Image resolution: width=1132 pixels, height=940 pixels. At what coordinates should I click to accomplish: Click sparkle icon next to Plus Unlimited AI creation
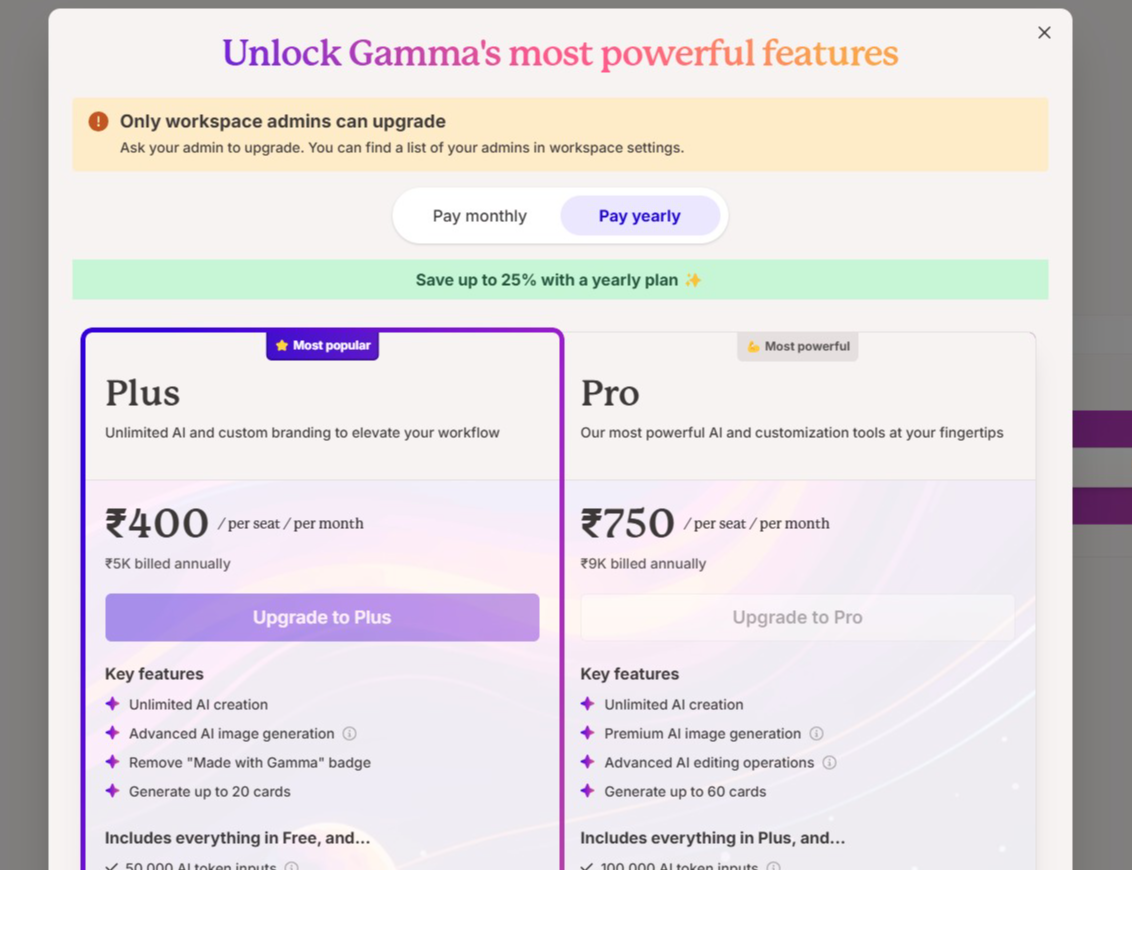[x=112, y=705]
